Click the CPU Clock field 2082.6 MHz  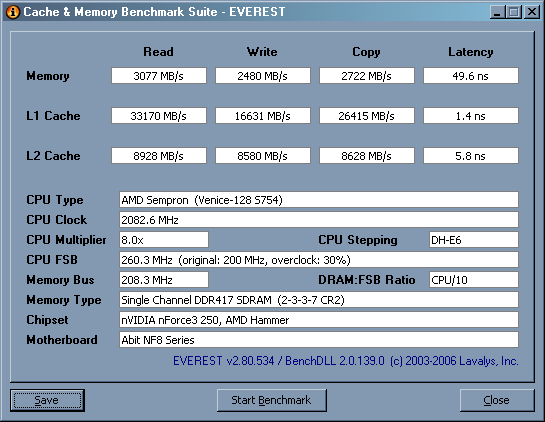(319, 220)
